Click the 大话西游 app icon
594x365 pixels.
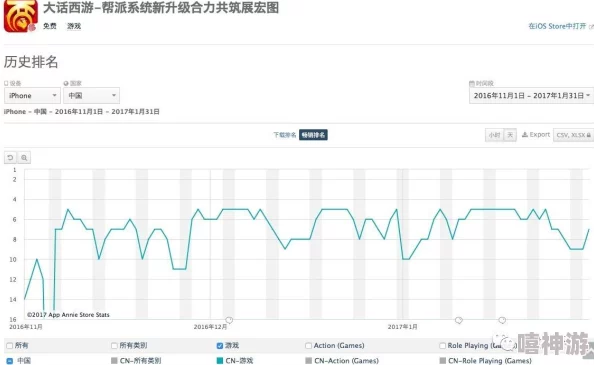coord(21,16)
